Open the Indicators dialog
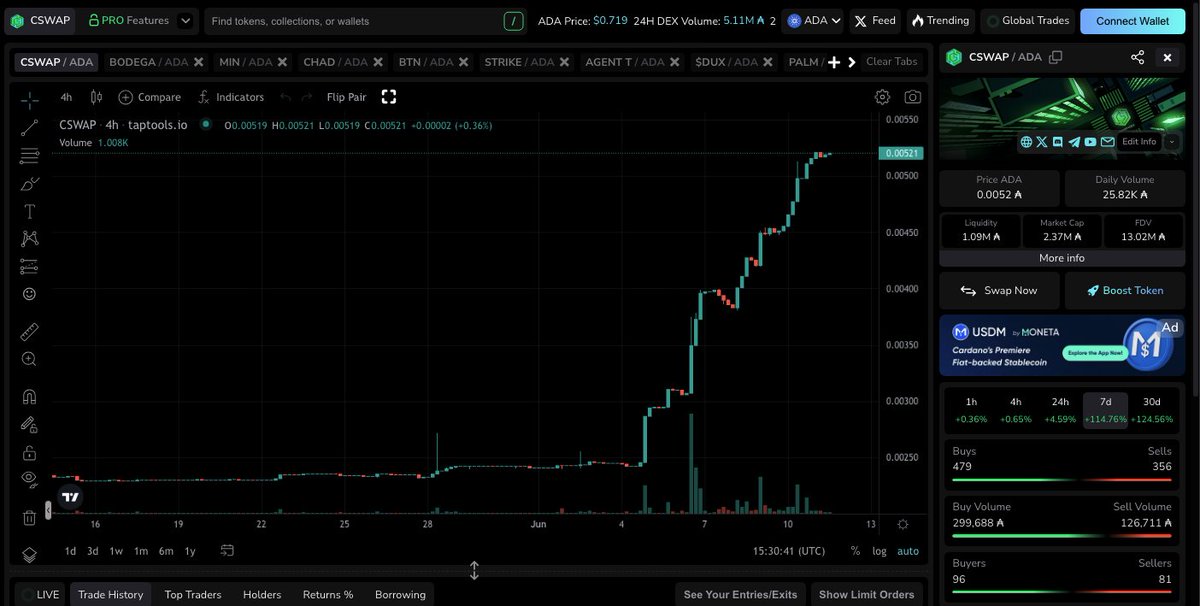The image size is (1200, 606). tap(231, 97)
